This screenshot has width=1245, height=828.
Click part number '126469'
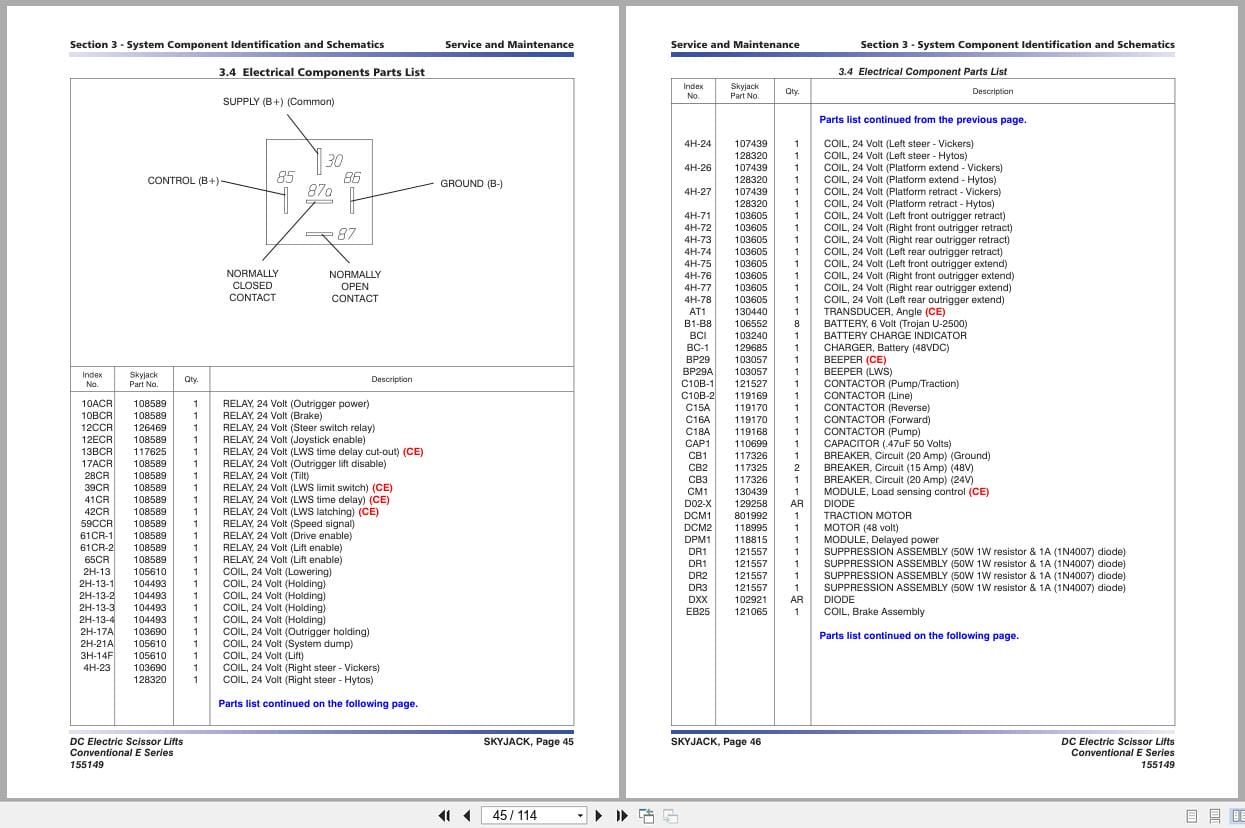tap(150, 428)
